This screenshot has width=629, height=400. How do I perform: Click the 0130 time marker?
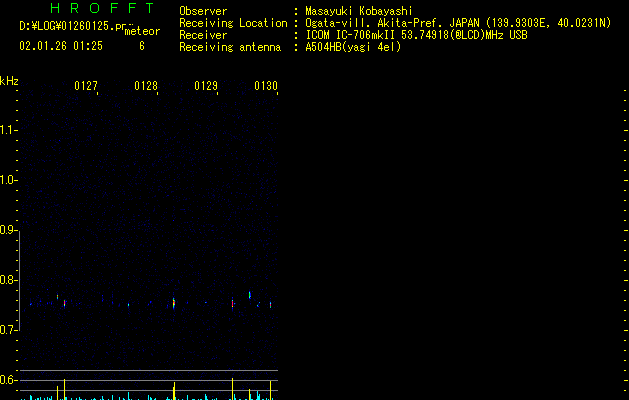tap(266, 86)
